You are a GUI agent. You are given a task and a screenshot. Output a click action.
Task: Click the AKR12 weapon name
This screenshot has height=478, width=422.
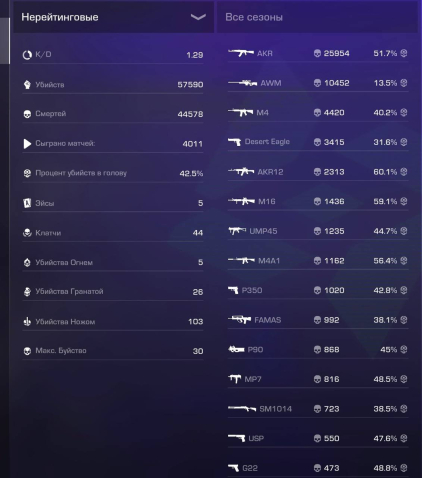click(270, 172)
